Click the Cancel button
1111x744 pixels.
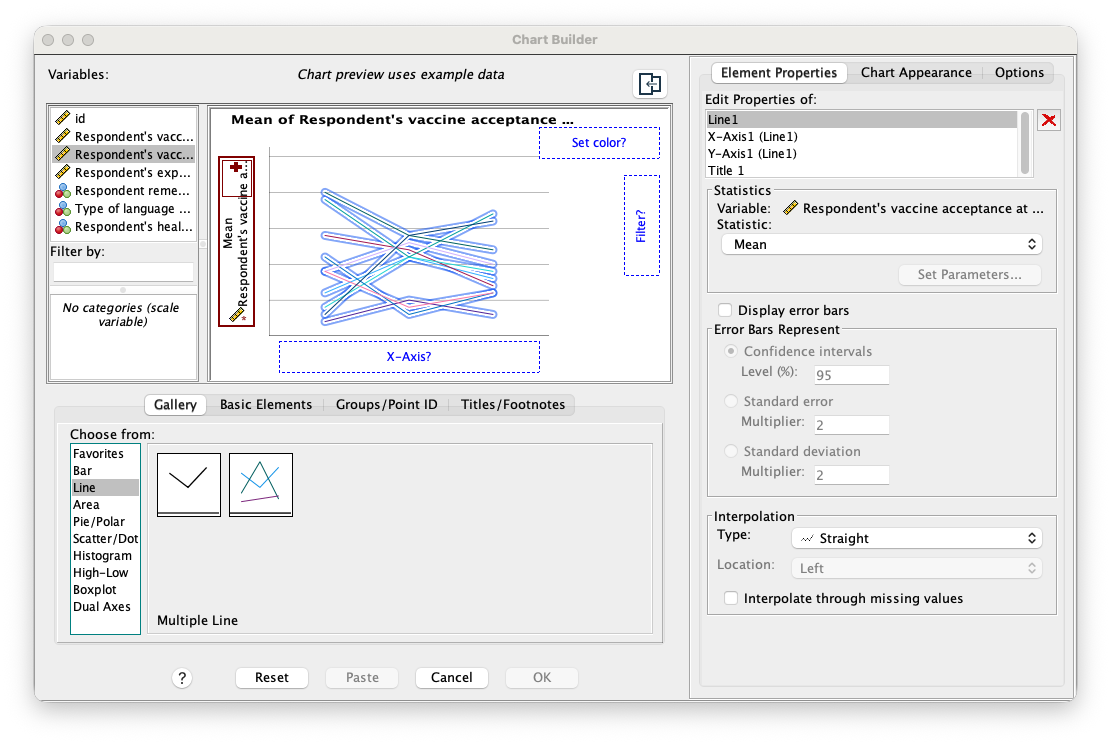[x=451, y=677]
